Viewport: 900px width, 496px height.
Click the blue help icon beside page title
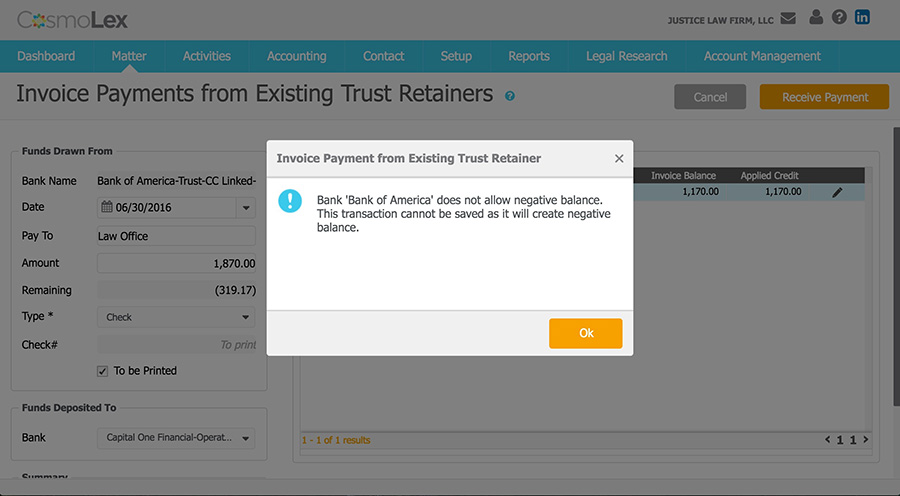click(510, 97)
